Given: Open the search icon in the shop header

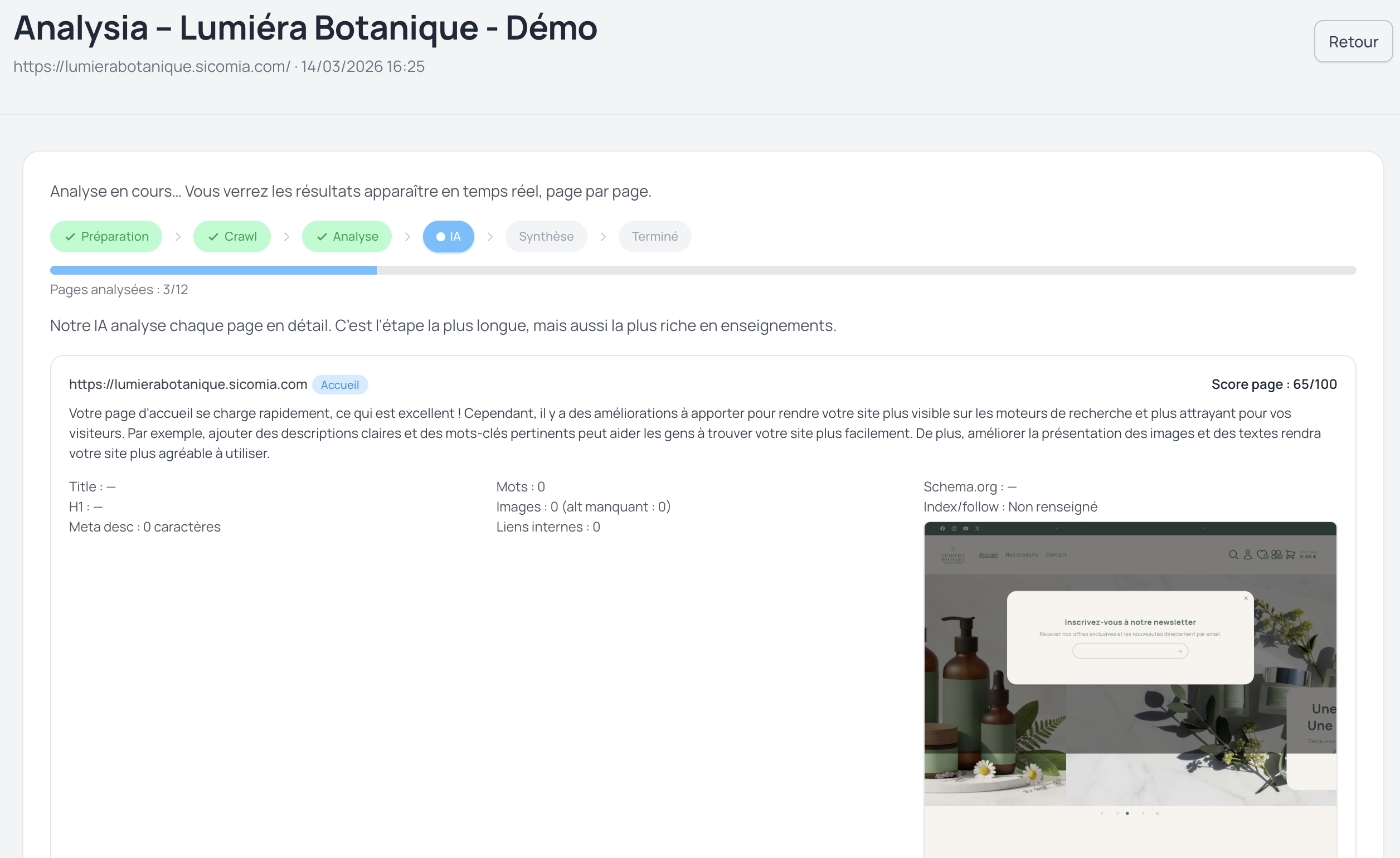Looking at the screenshot, I should click(1233, 555).
